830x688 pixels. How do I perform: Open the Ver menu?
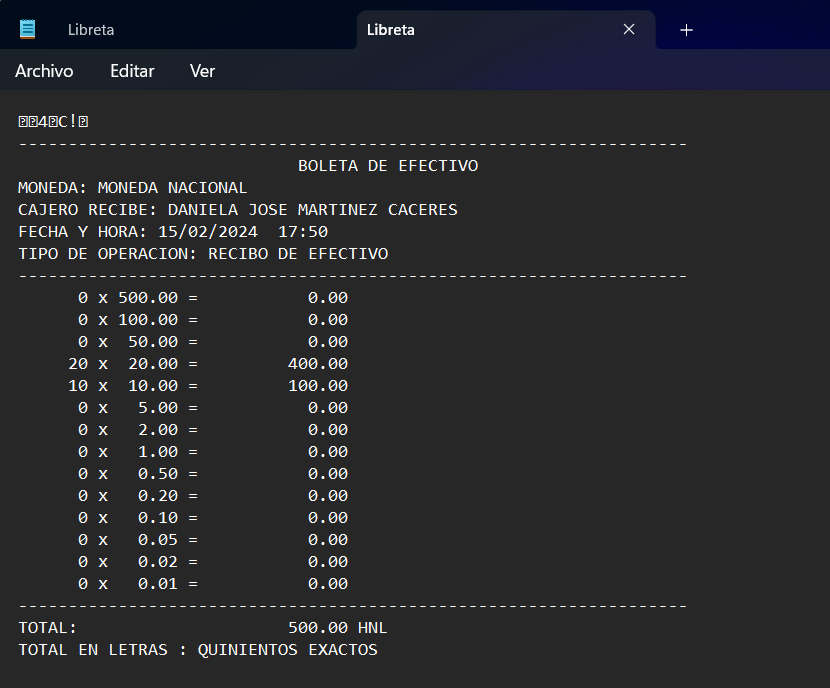point(202,71)
